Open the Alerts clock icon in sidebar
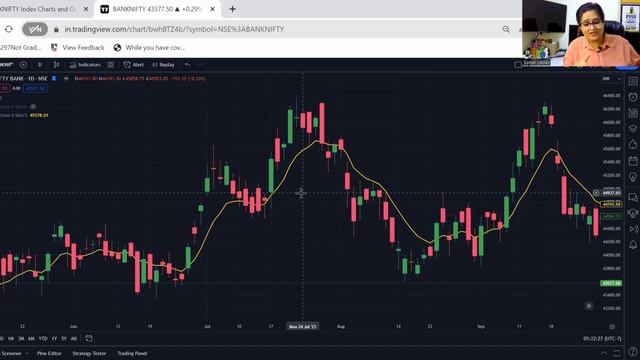640x360 pixels. point(633,97)
